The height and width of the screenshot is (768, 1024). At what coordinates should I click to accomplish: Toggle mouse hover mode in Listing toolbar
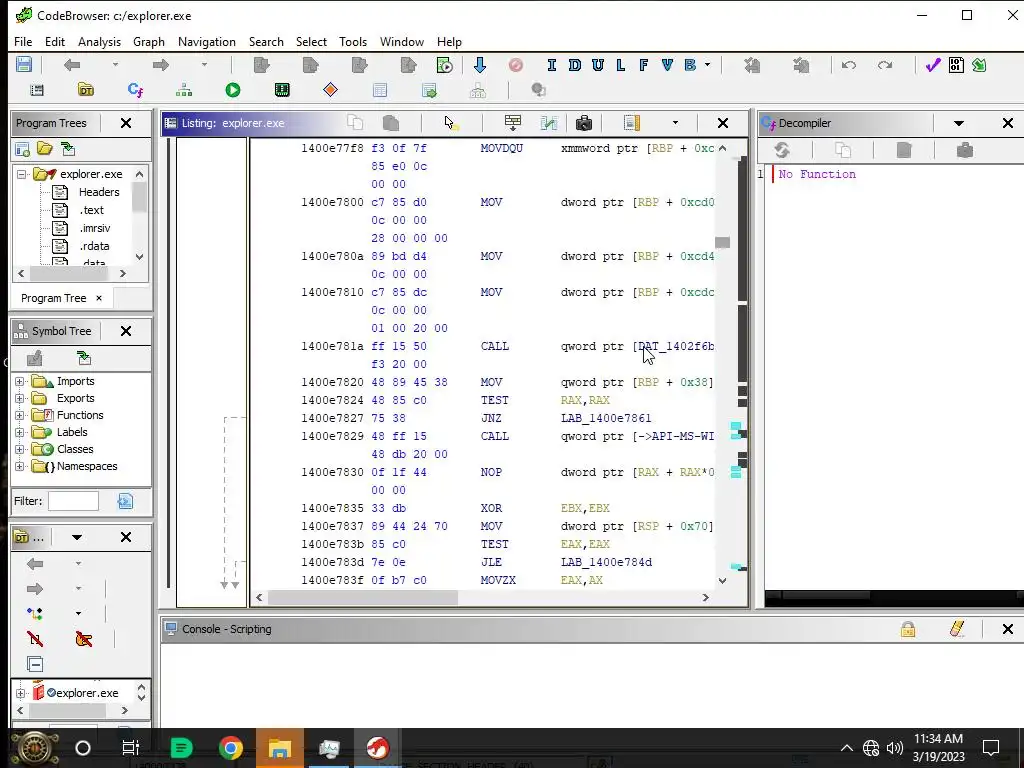click(451, 123)
